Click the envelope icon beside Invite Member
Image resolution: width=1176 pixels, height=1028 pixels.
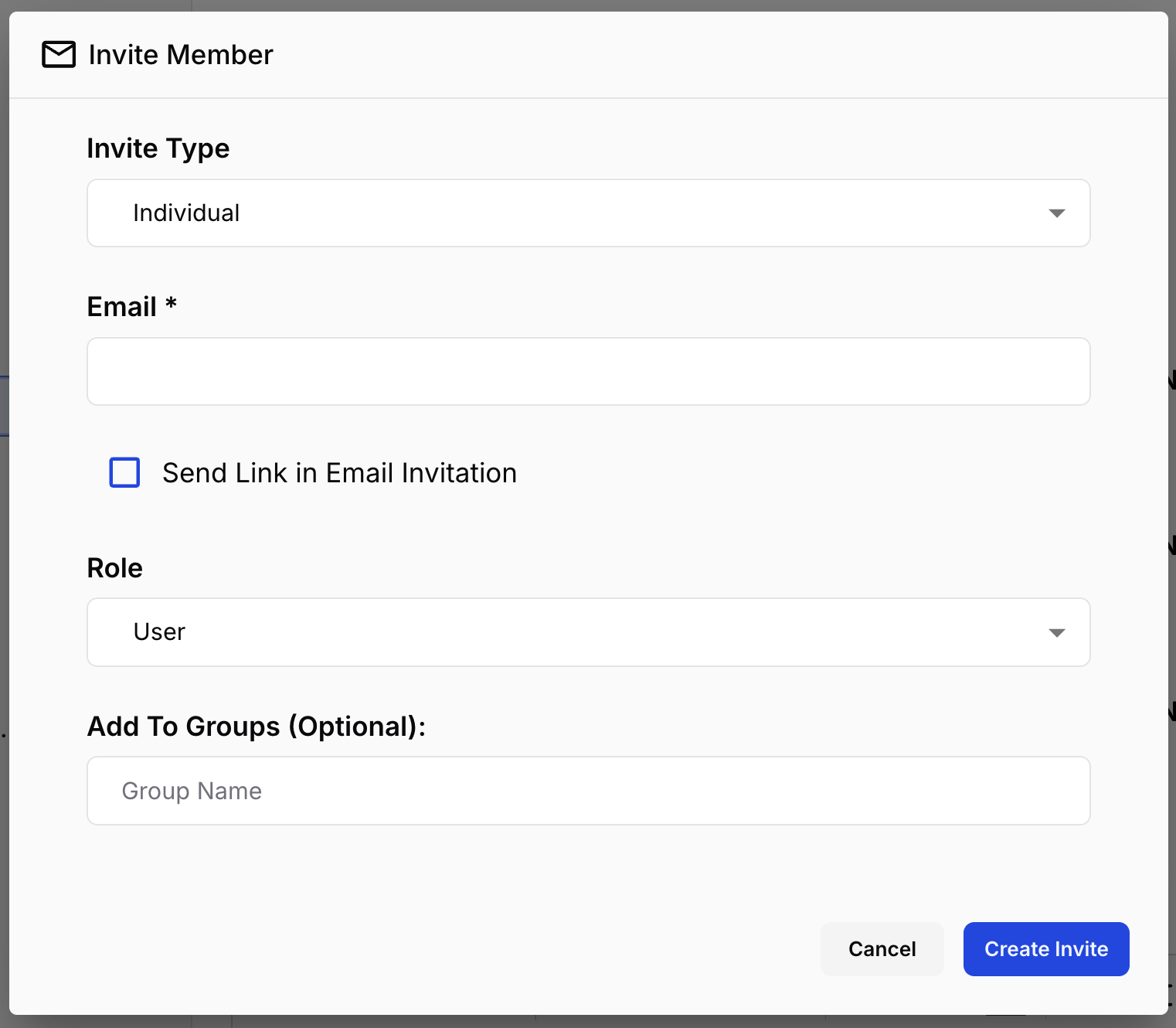pyautogui.click(x=59, y=55)
